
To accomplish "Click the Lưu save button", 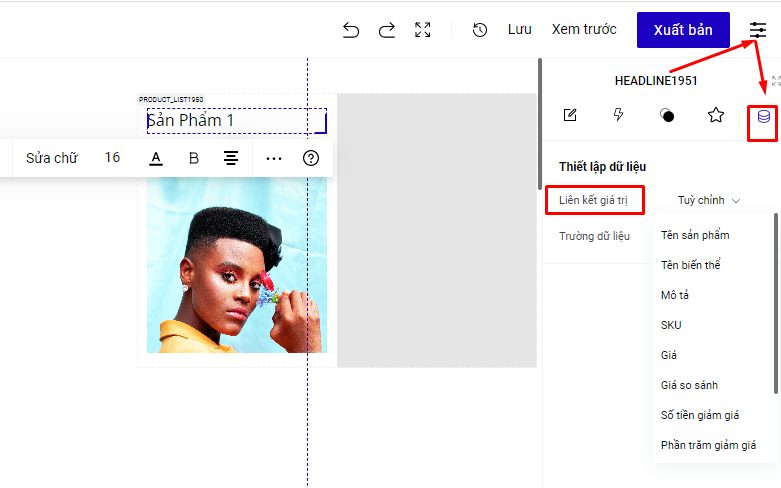I will point(519,30).
